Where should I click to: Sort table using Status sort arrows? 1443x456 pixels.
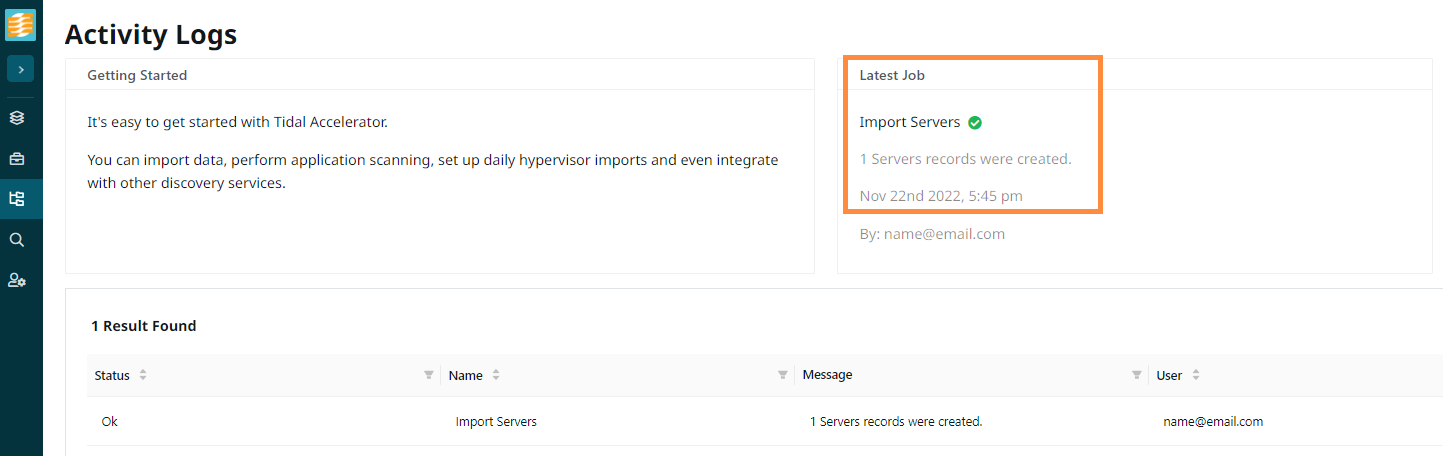pos(143,375)
